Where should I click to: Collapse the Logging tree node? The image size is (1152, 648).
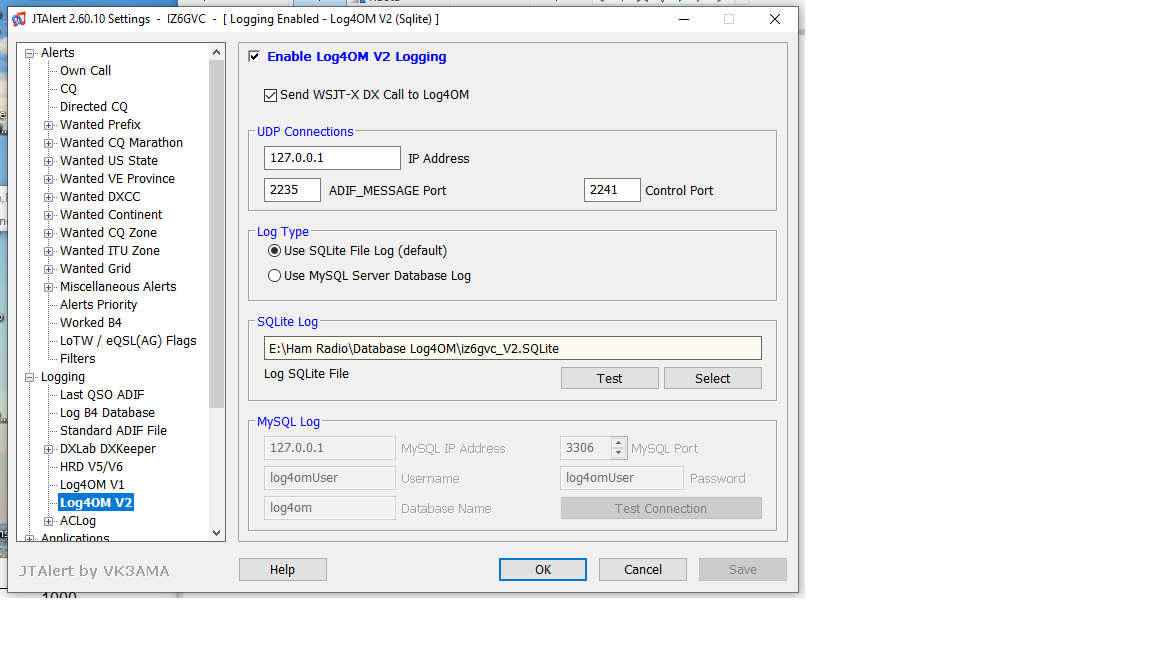tap(30, 378)
